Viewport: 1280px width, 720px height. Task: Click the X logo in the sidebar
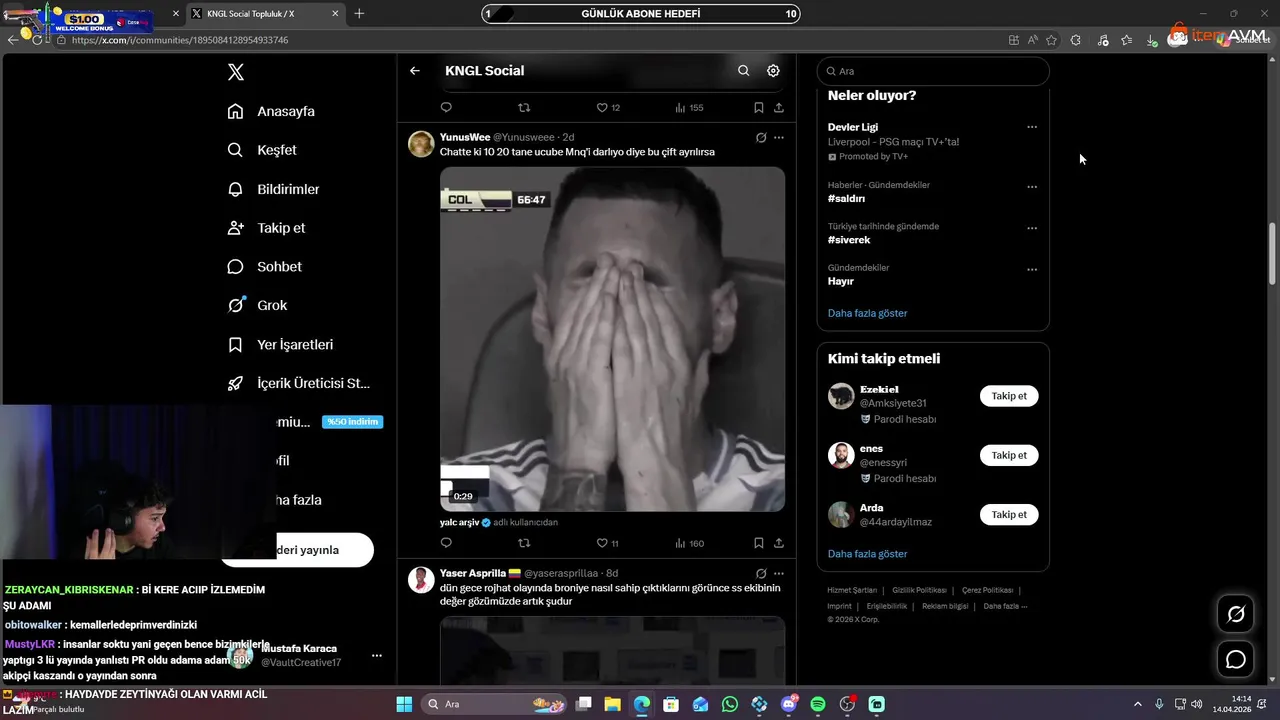pyautogui.click(x=235, y=72)
